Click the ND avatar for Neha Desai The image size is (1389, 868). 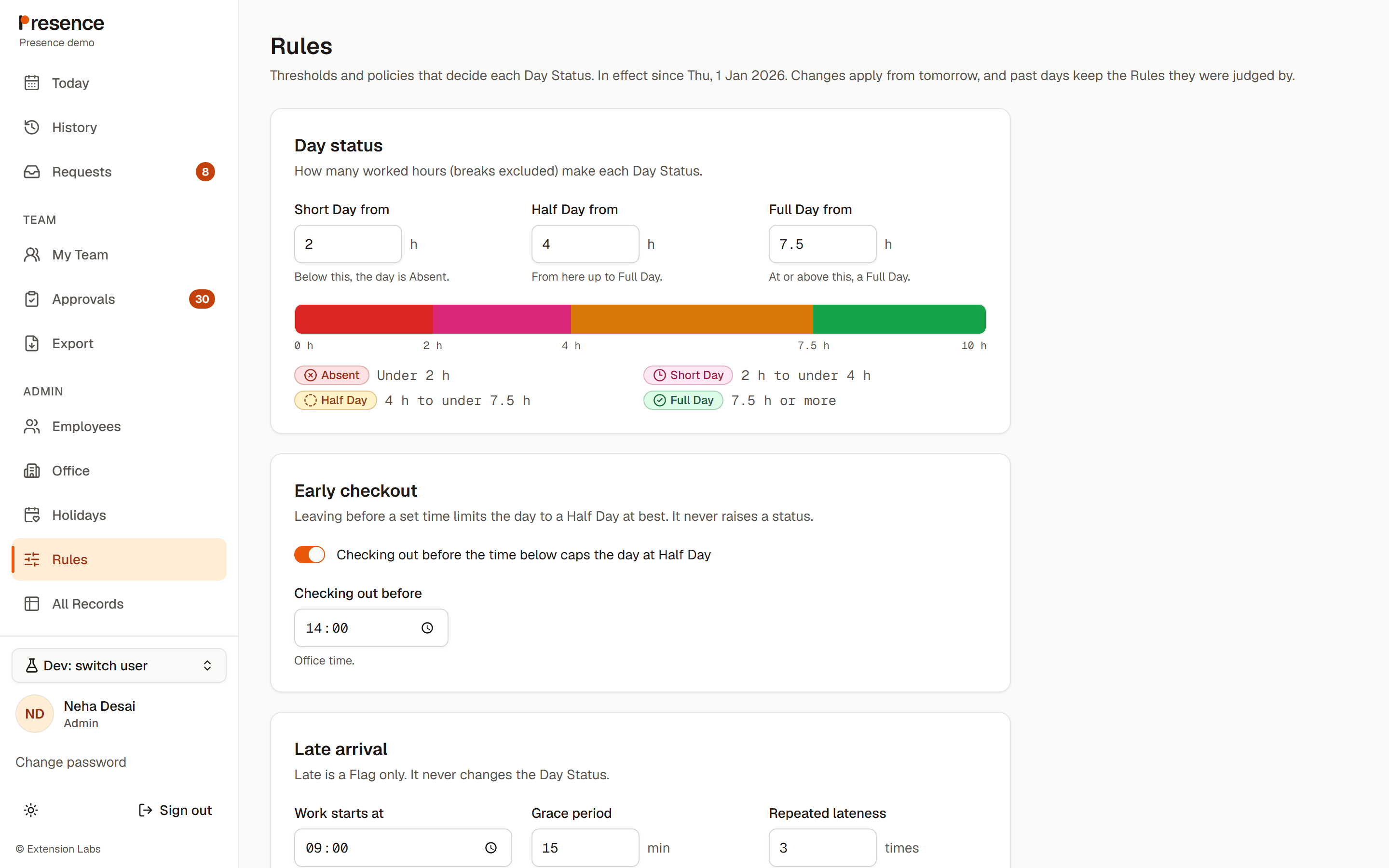[x=34, y=714]
